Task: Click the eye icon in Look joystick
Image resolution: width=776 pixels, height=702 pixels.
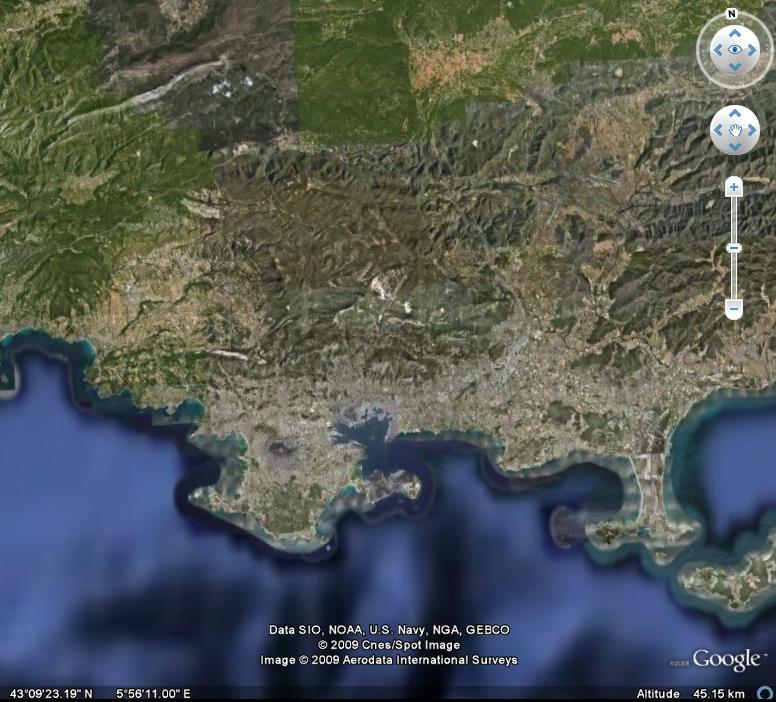Action: click(735, 49)
